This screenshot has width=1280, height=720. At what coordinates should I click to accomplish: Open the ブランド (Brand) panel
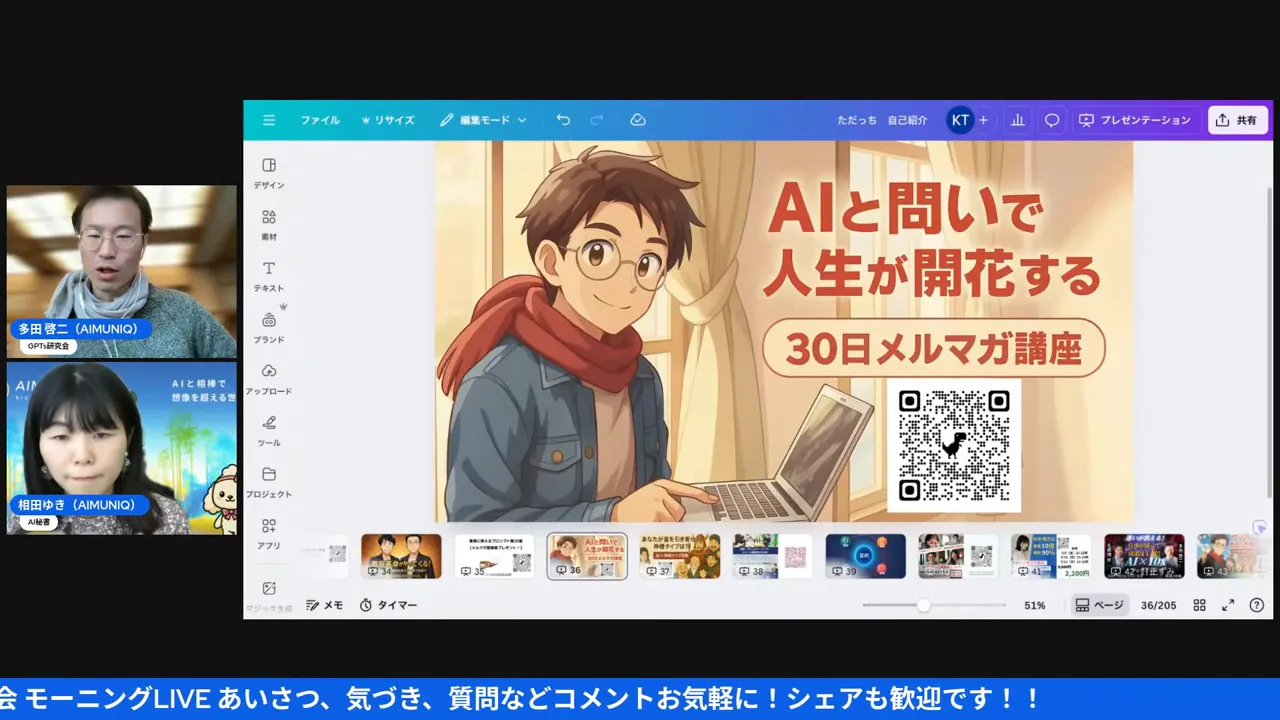(x=269, y=328)
